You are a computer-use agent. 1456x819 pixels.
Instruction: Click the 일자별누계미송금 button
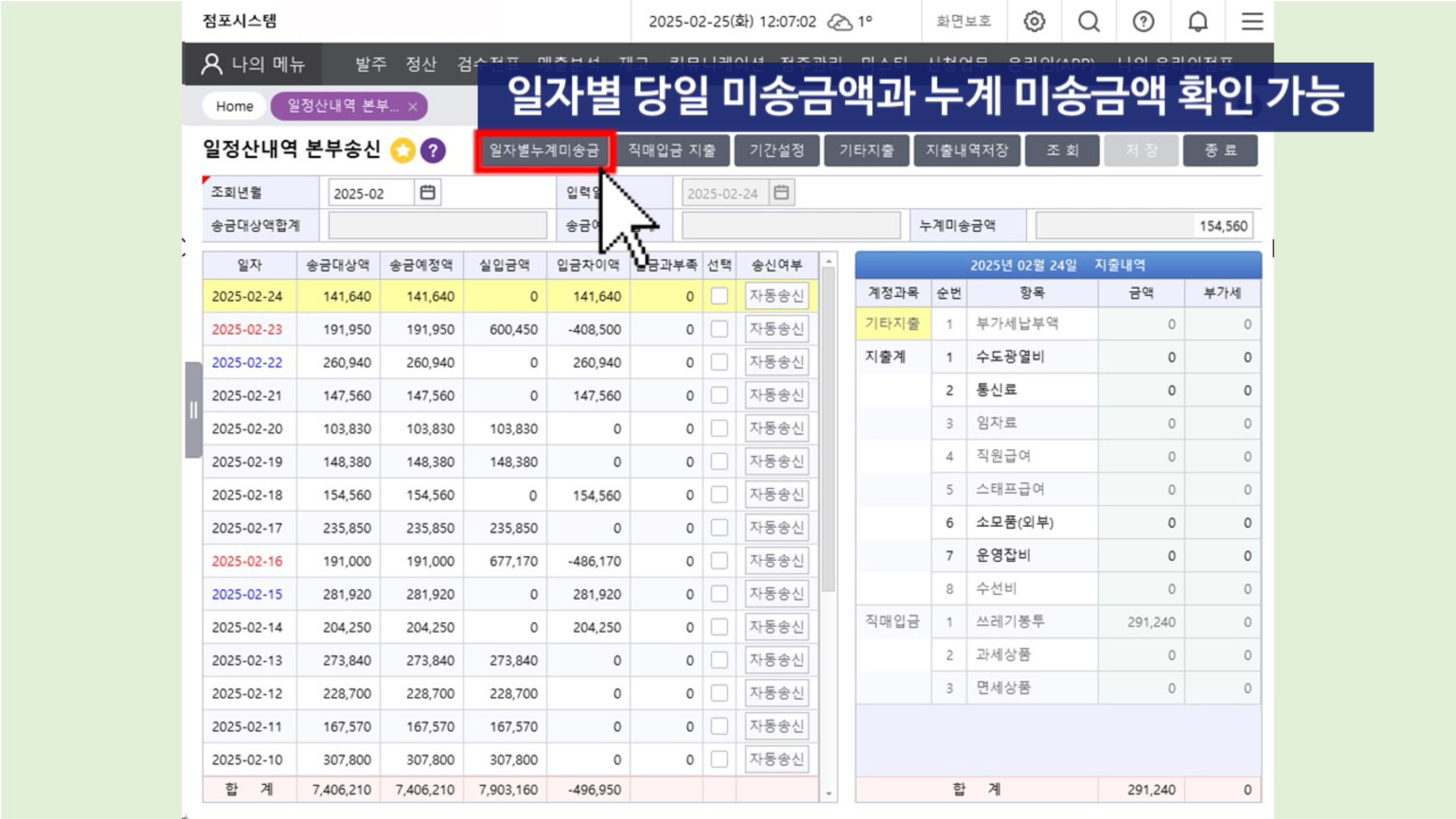(544, 151)
